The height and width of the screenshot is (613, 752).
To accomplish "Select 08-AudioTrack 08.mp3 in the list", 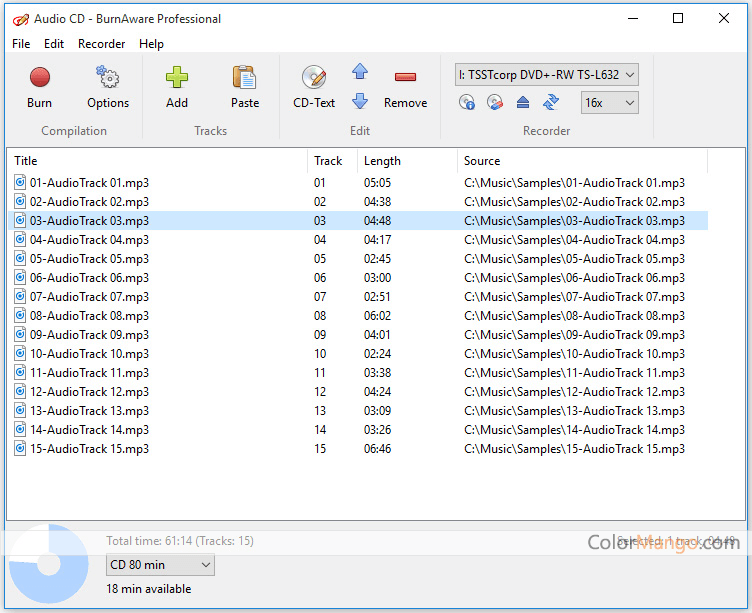I will pos(89,316).
